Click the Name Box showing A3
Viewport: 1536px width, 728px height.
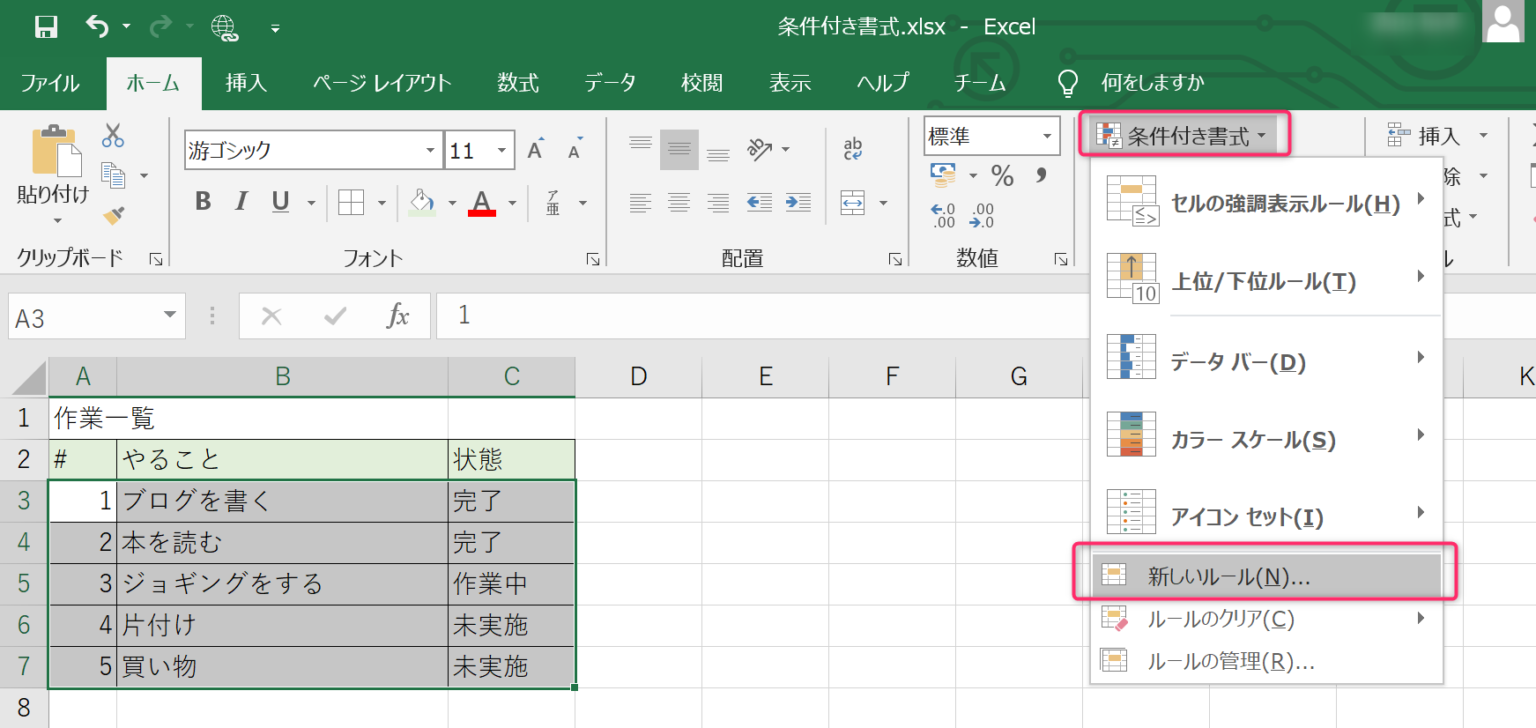coord(85,318)
